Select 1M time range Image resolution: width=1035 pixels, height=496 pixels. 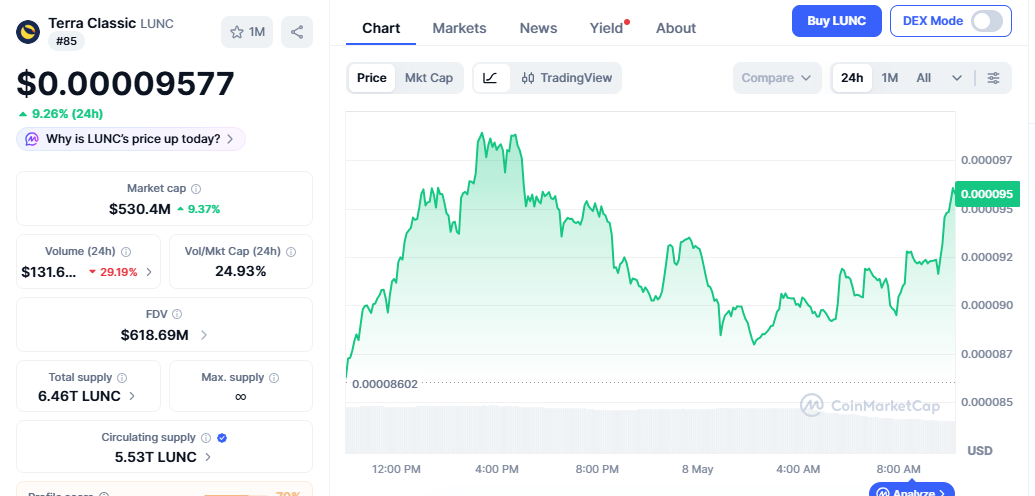click(x=890, y=78)
